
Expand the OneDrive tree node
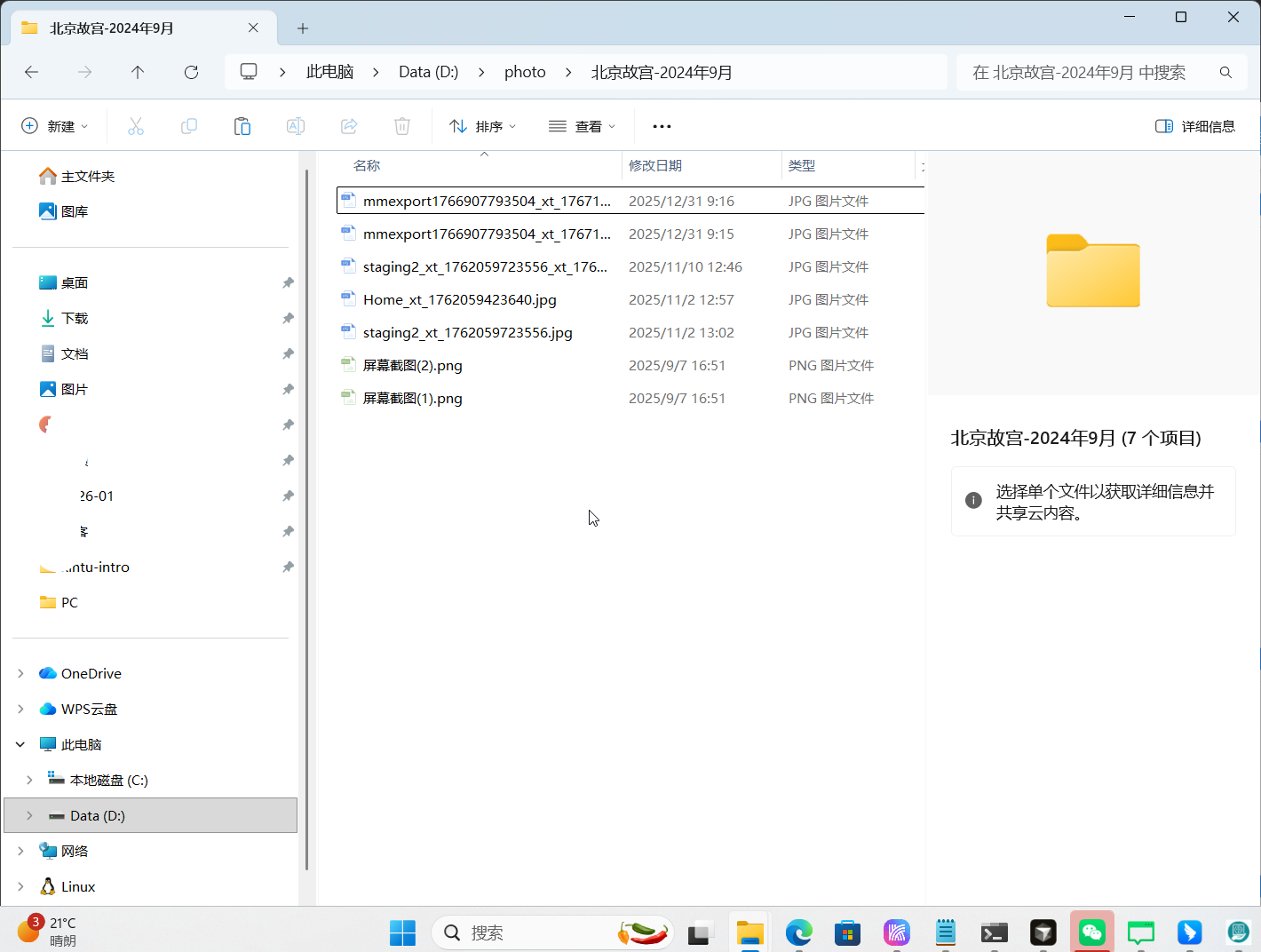20,673
